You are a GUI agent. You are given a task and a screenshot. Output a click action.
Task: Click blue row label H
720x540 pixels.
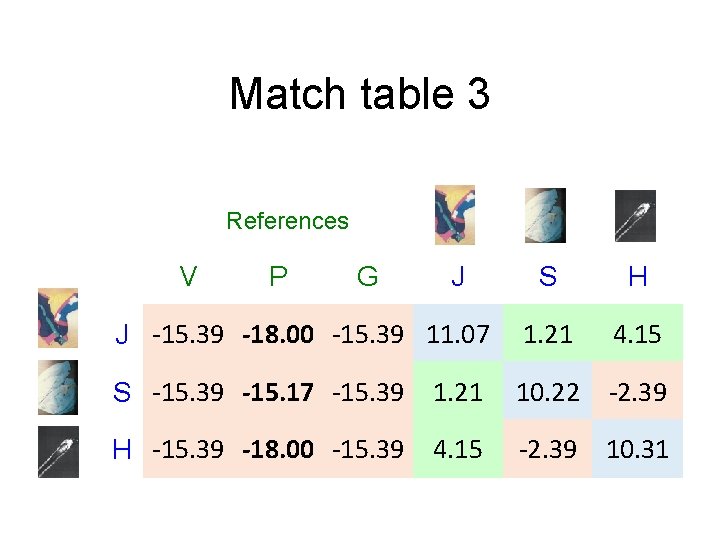pos(122,449)
